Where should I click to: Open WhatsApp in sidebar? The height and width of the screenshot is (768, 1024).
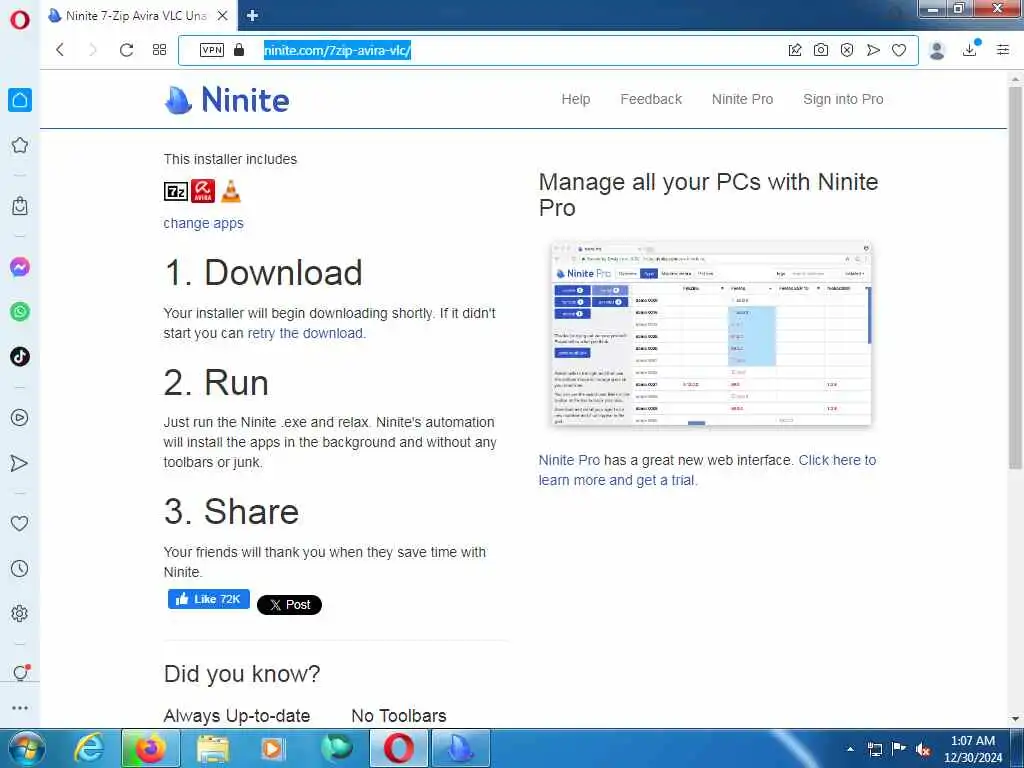pyautogui.click(x=20, y=312)
